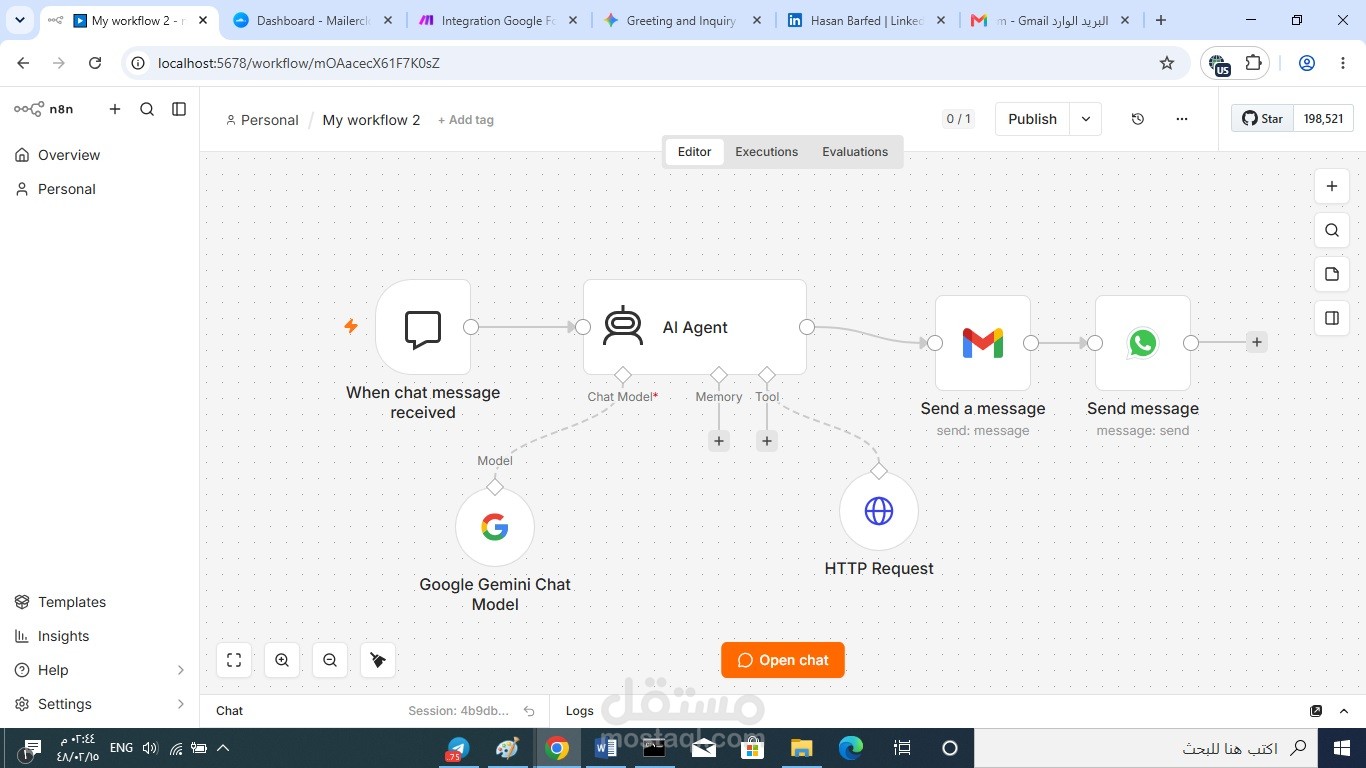Click the Open chat button
The image size is (1366, 768).
point(783,660)
